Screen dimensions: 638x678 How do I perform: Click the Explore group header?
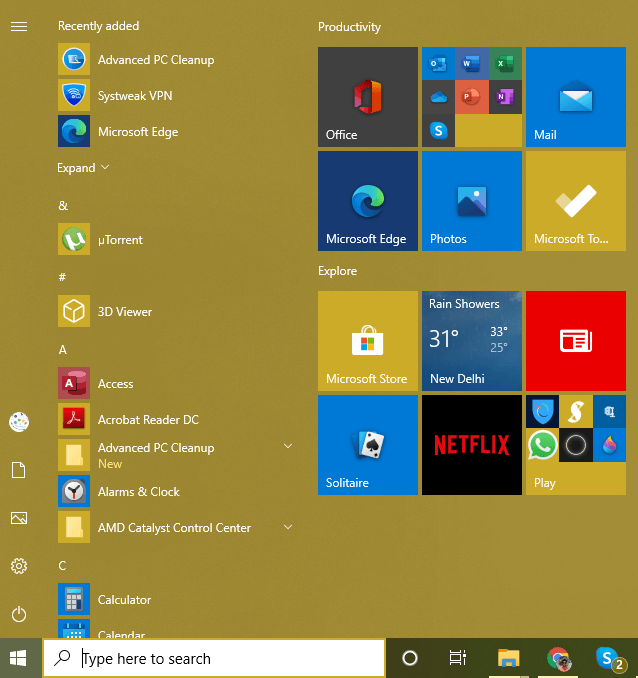[x=337, y=271]
